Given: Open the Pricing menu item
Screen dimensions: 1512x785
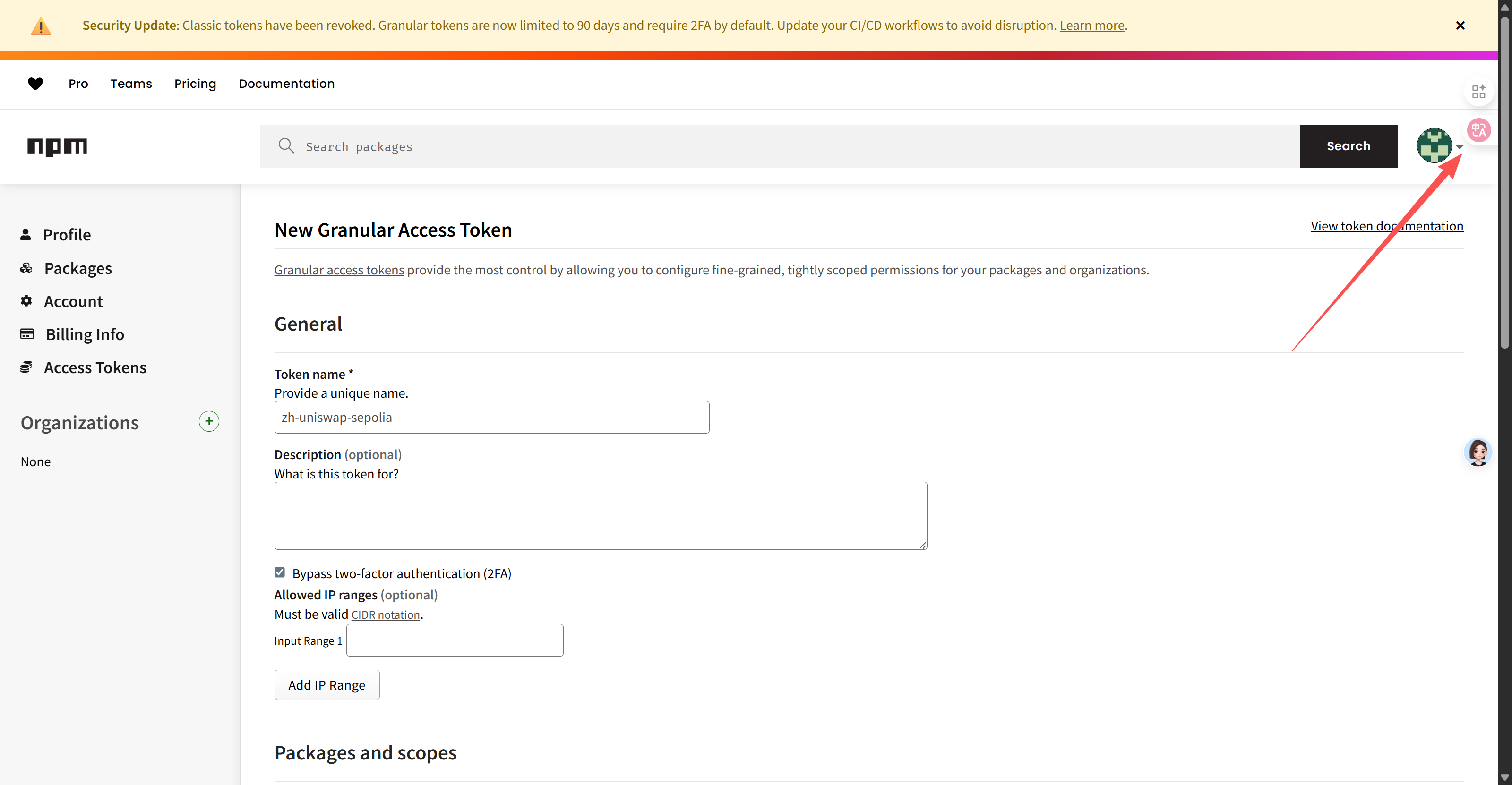Looking at the screenshot, I should 195,84.
